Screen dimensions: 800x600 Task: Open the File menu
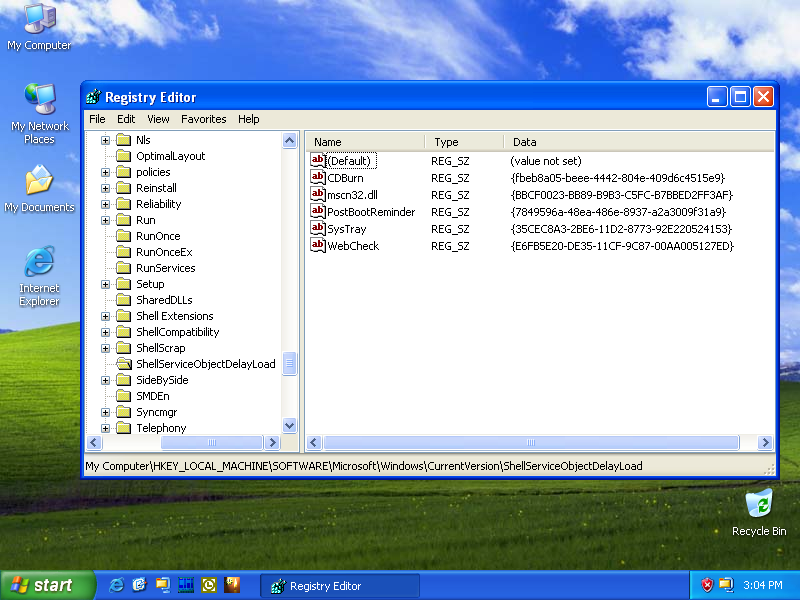(97, 119)
